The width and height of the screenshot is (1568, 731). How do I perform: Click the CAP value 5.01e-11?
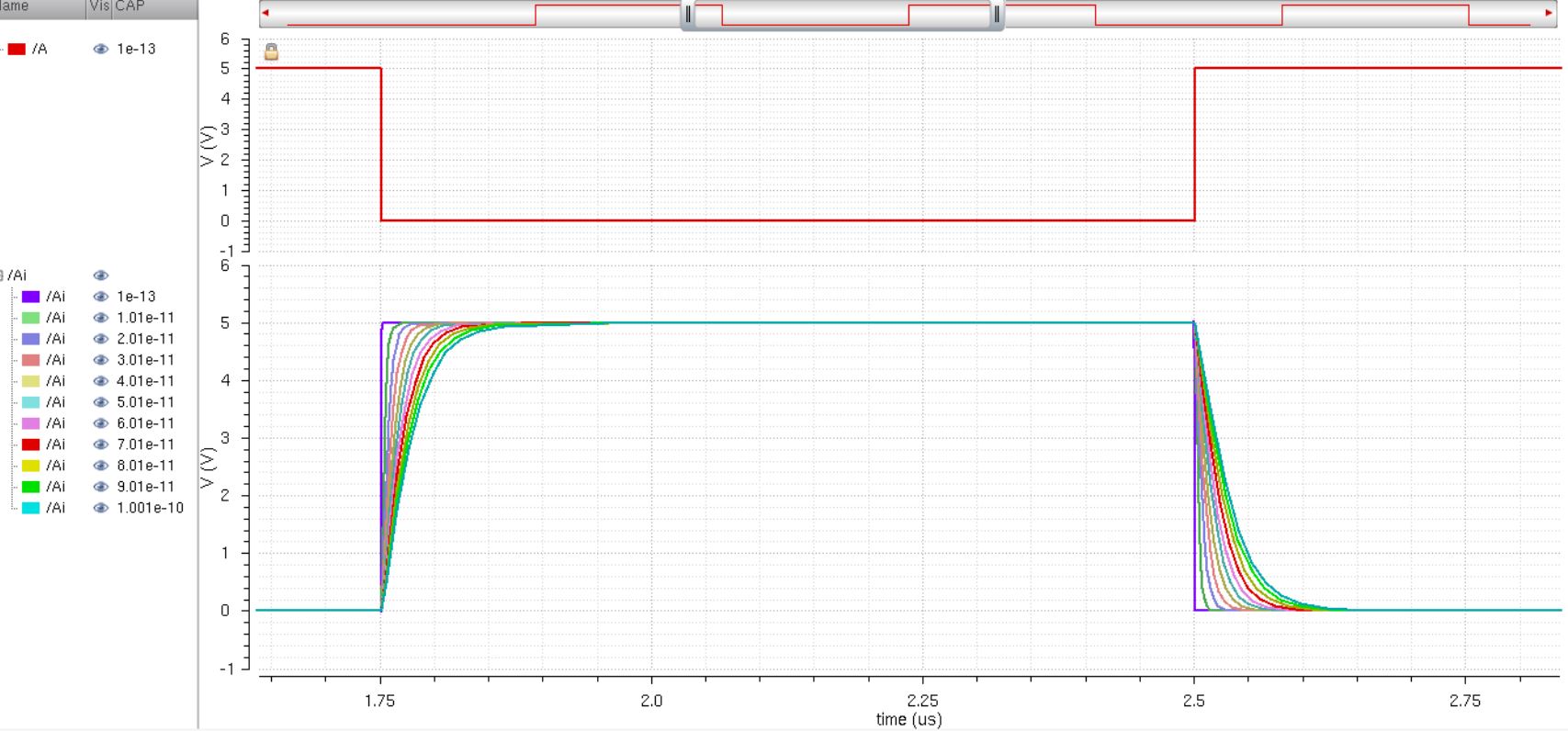pos(145,402)
